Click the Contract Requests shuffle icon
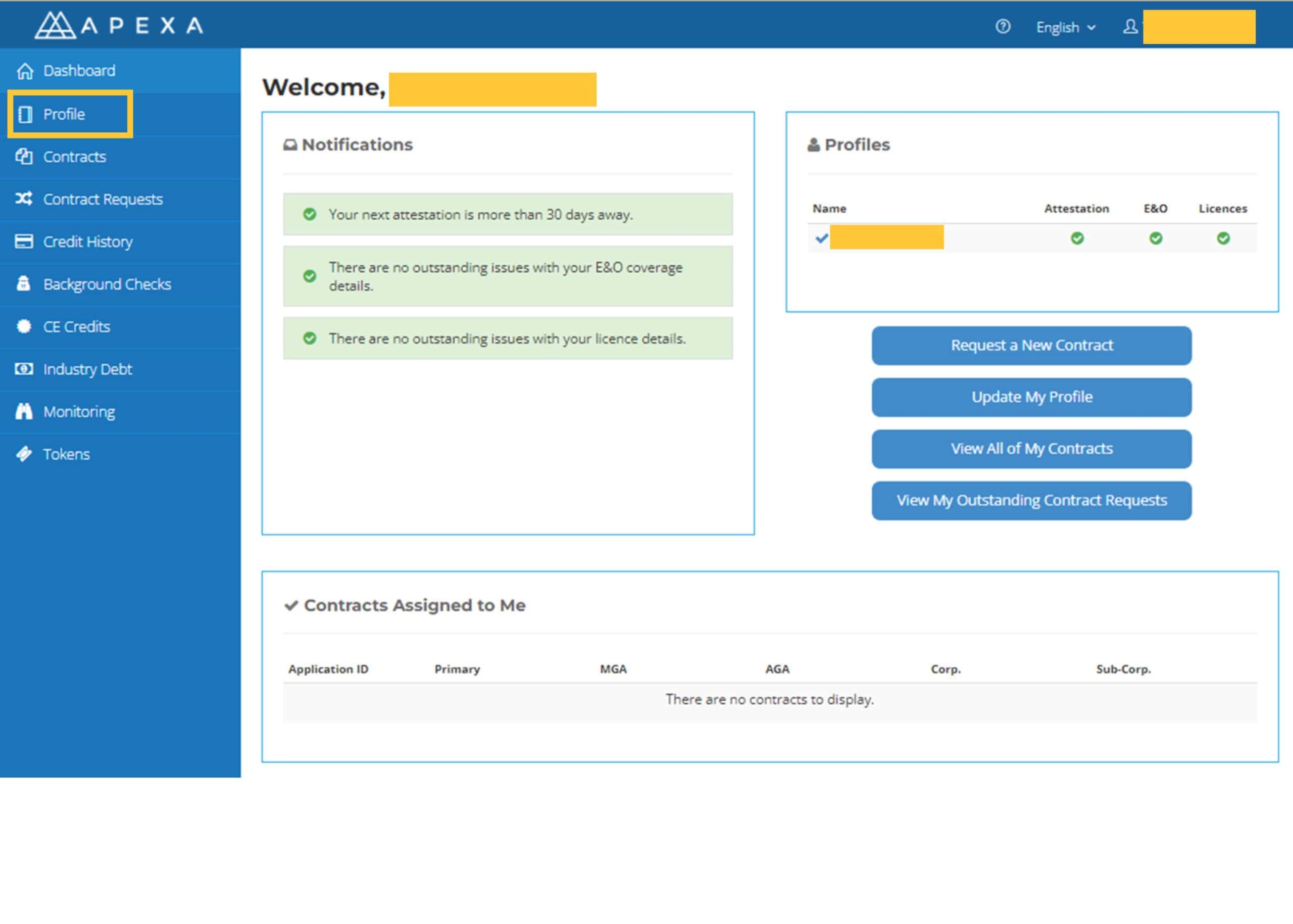1293x924 pixels. [x=24, y=199]
